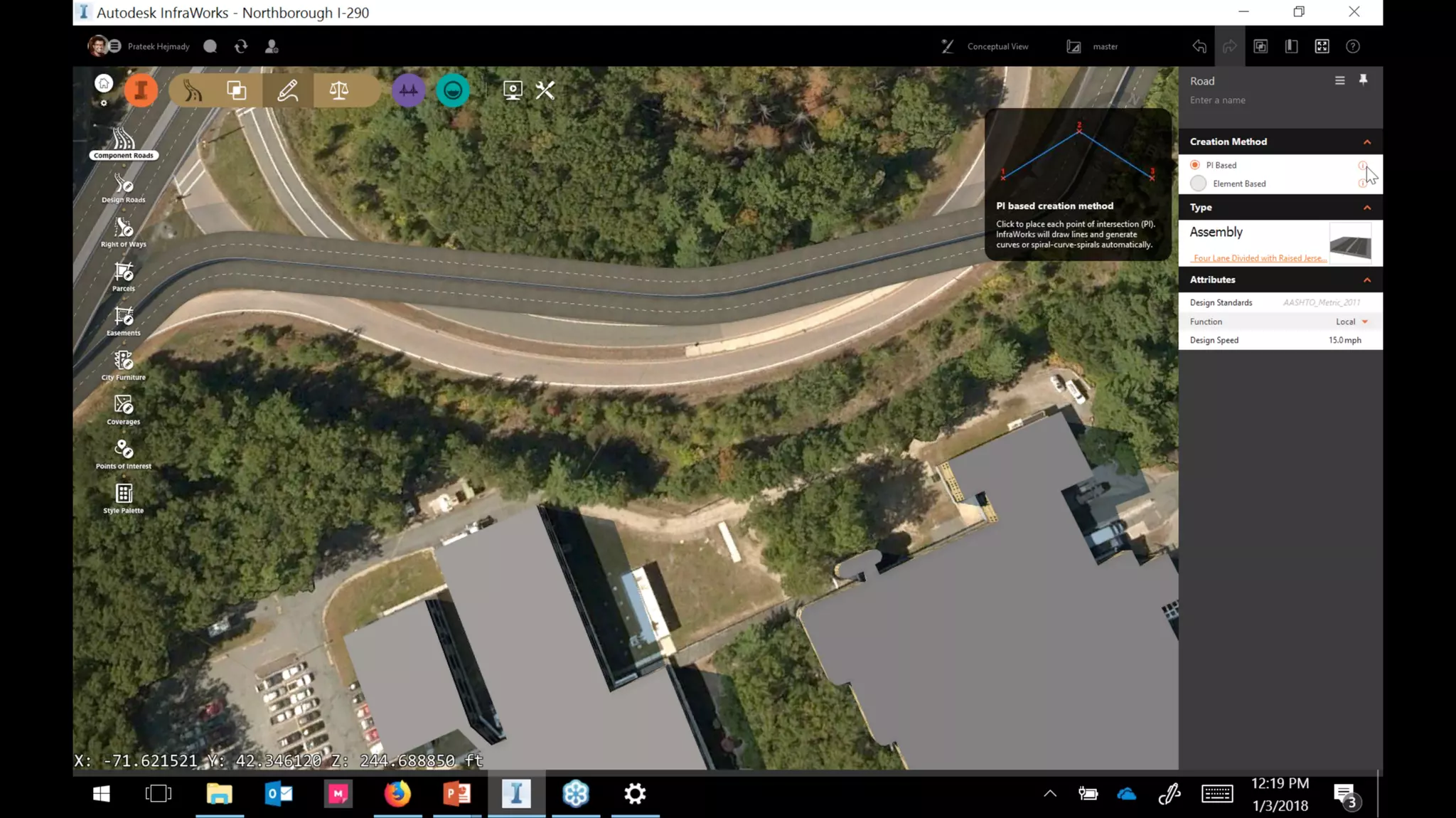Screen dimensions: 1456x818
Task: Click the redo arrow icon
Action: 1230,46
